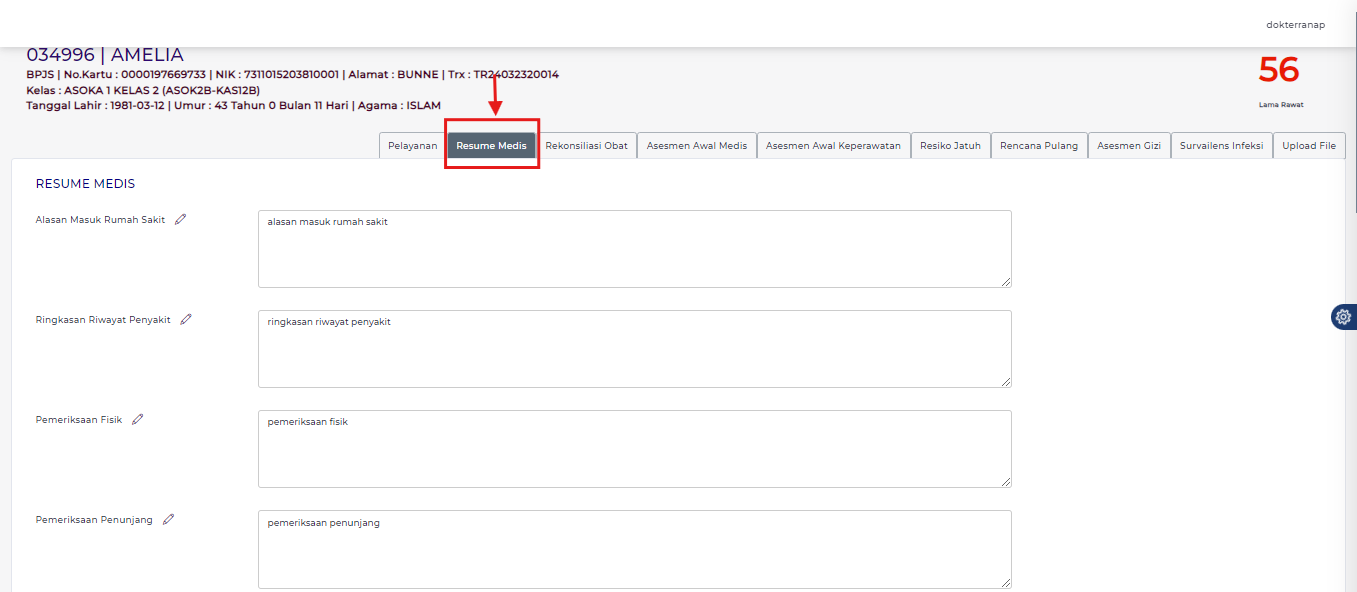Click inside the Pemeriksaan Fisik textarea
The image size is (1357, 592).
pos(634,450)
